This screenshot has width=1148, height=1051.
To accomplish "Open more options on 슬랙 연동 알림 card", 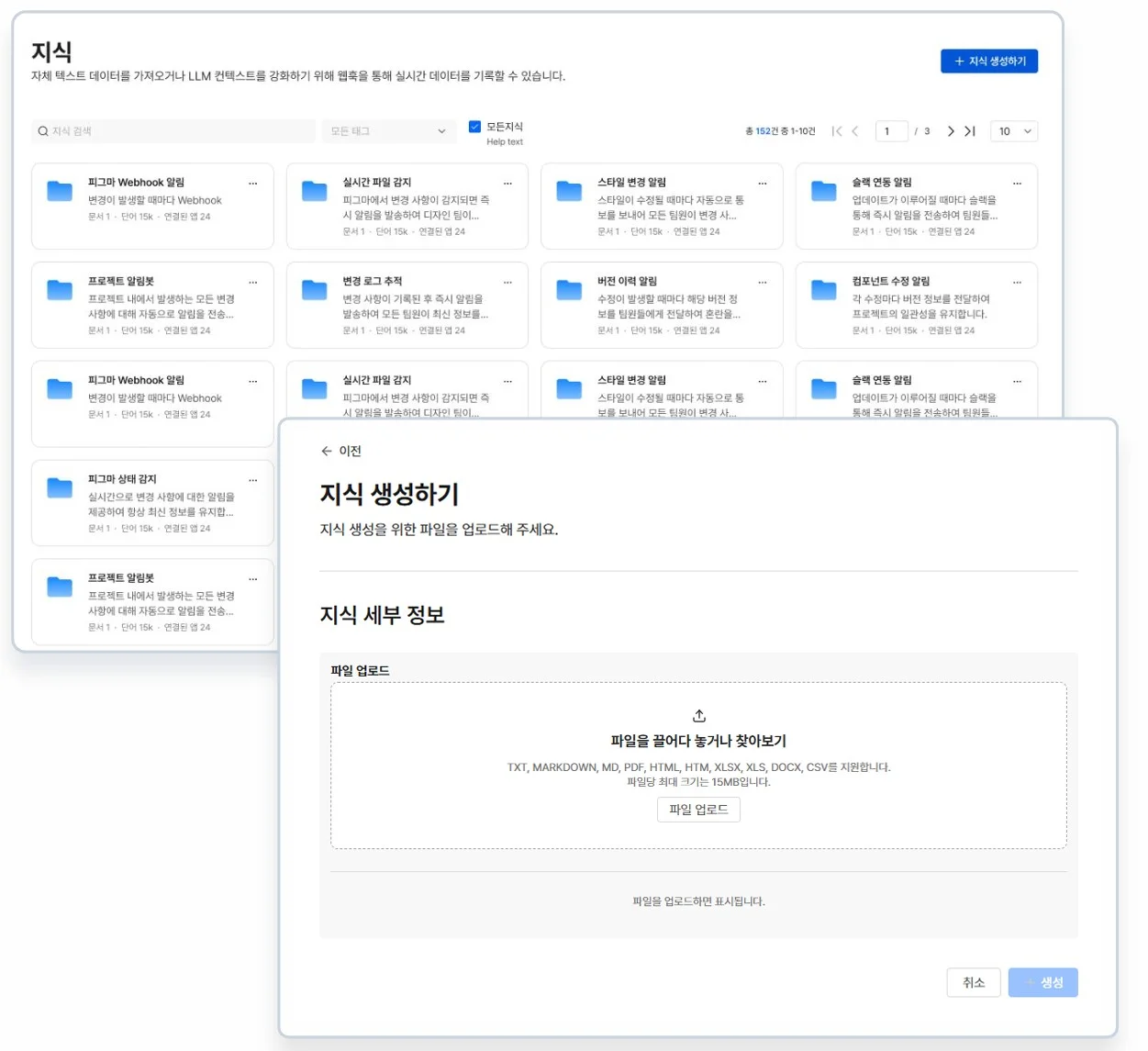I will pos(1017,184).
